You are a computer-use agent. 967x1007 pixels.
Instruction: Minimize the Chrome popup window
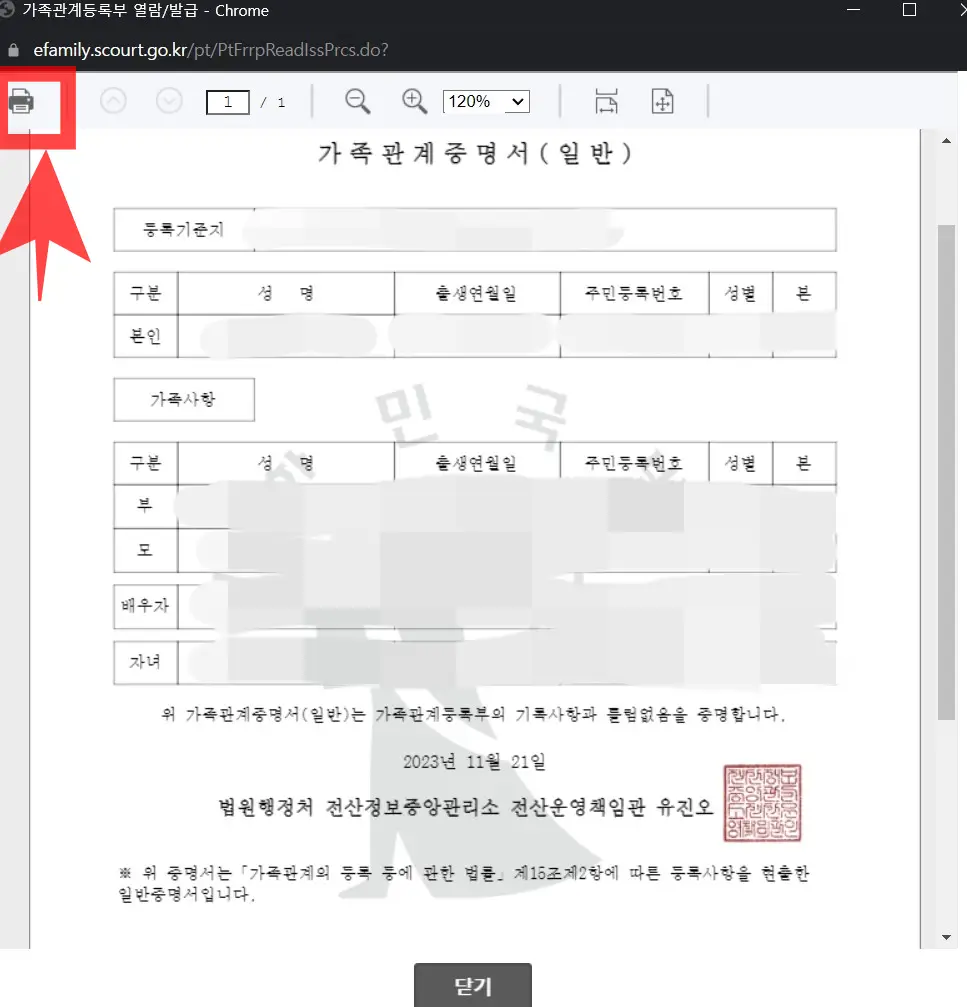tap(852, 10)
